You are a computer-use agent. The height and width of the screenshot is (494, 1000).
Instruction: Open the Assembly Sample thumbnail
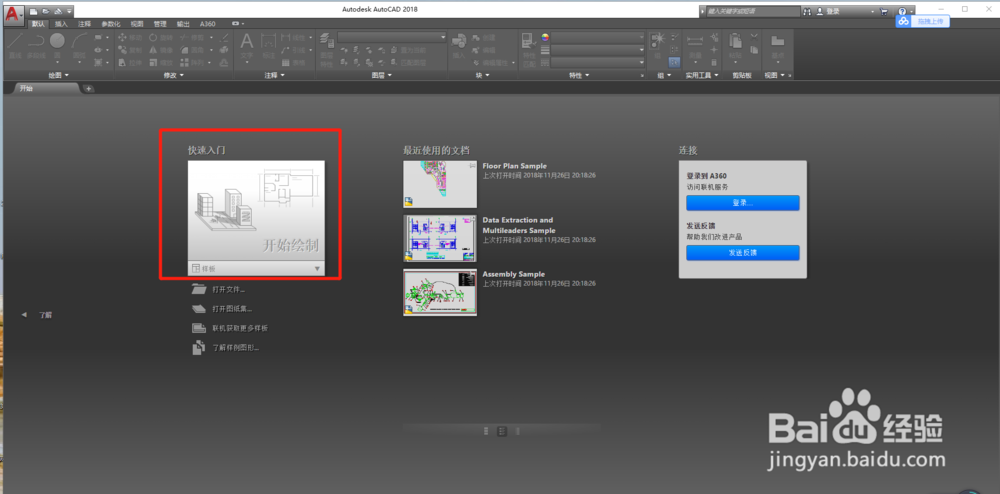tap(440, 293)
